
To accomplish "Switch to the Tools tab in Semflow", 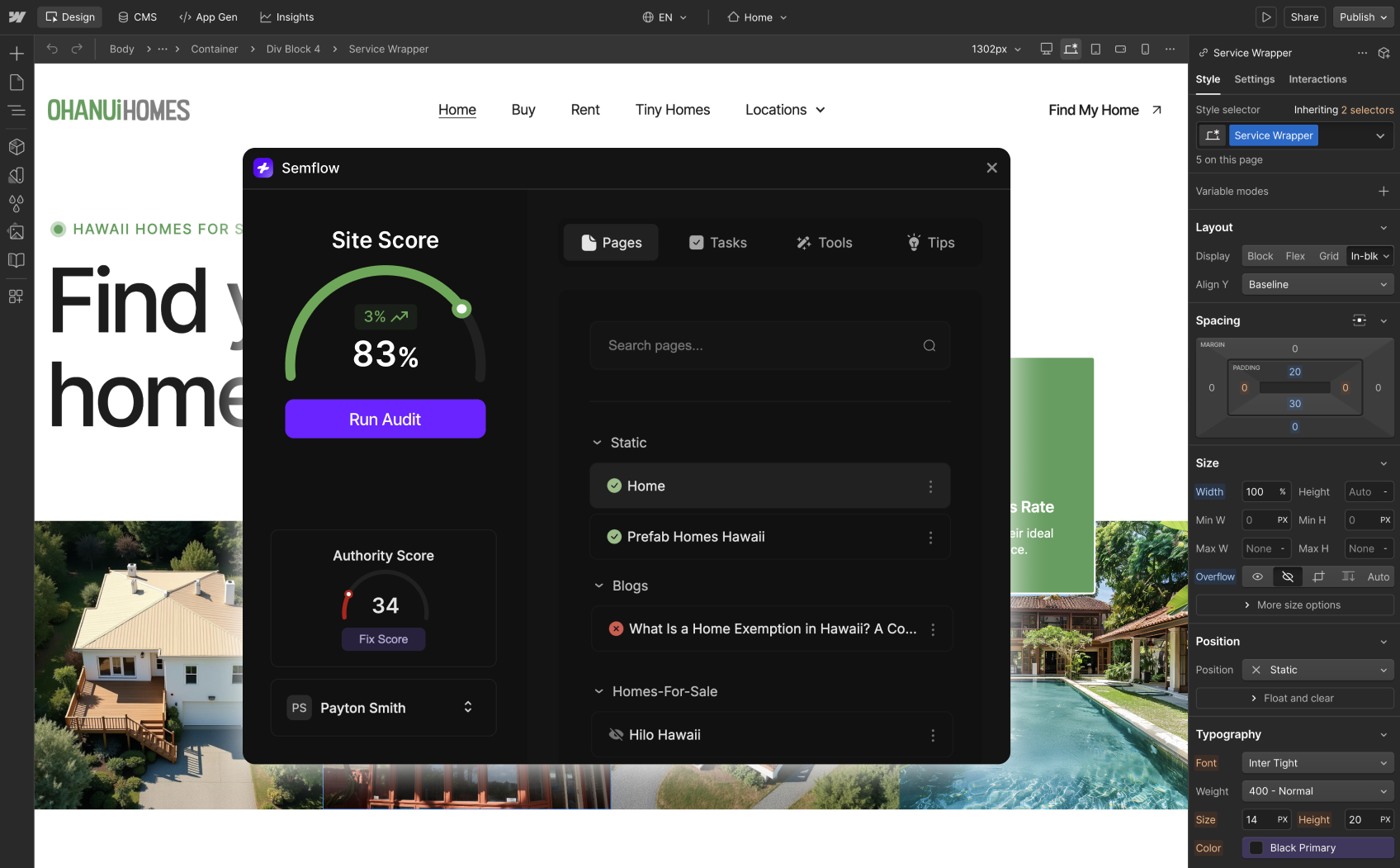I will coord(824,243).
